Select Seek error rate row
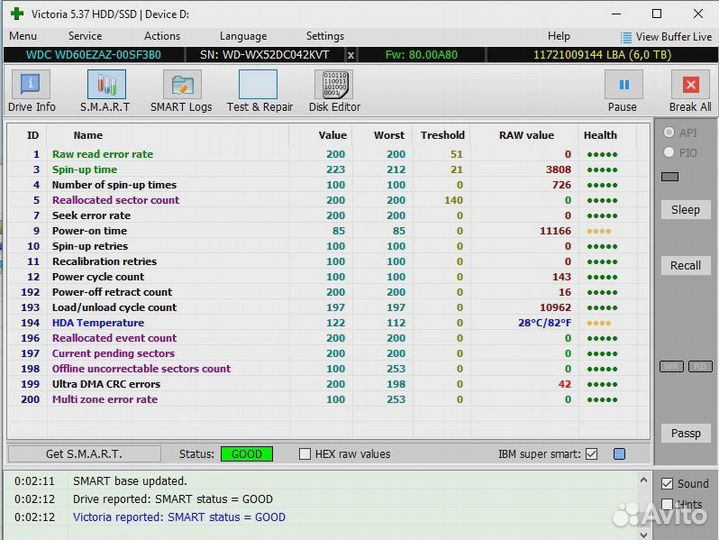This screenshot has width=719, height=540. click(328, 215)
